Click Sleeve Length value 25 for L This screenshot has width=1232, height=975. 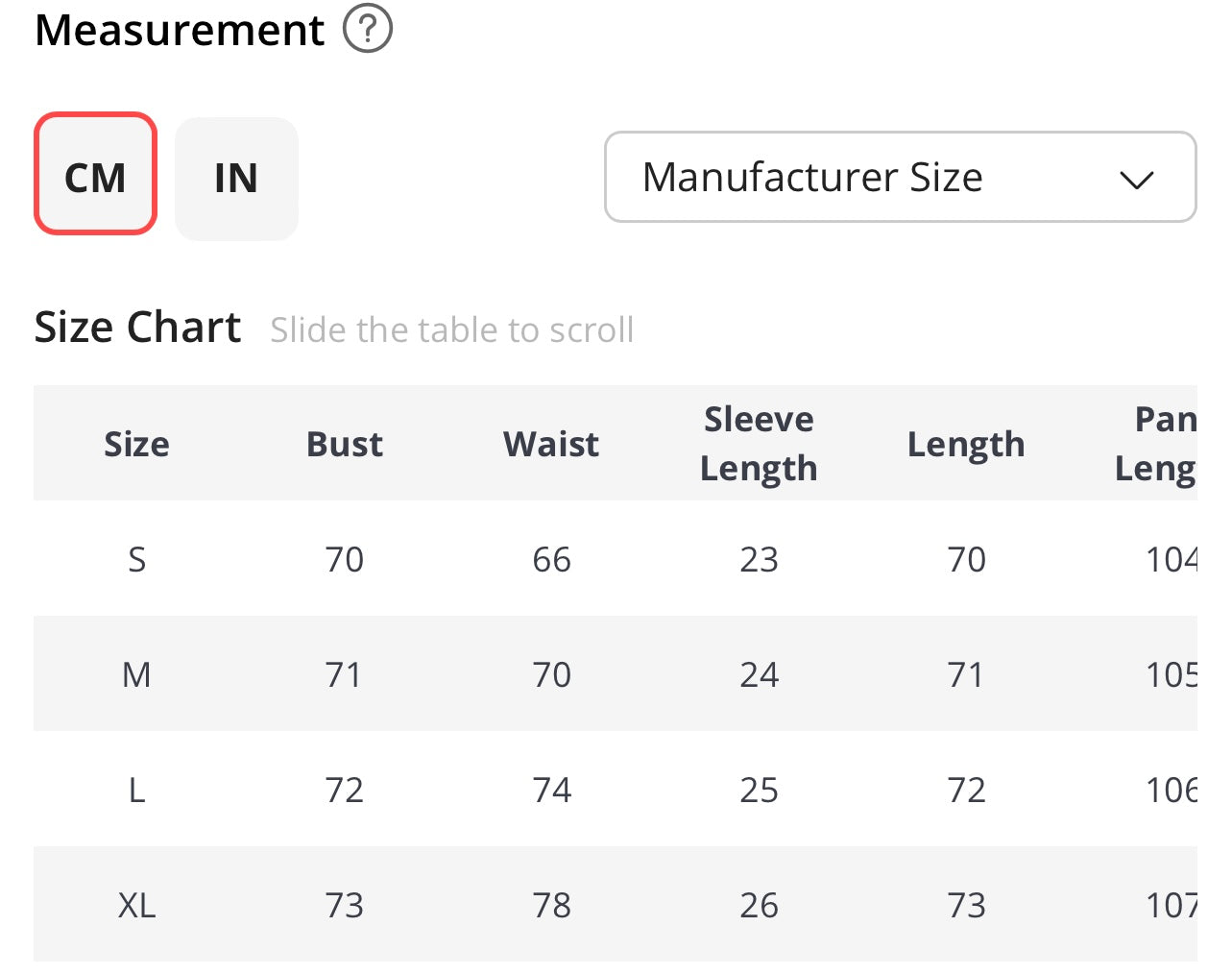[759, 790]
